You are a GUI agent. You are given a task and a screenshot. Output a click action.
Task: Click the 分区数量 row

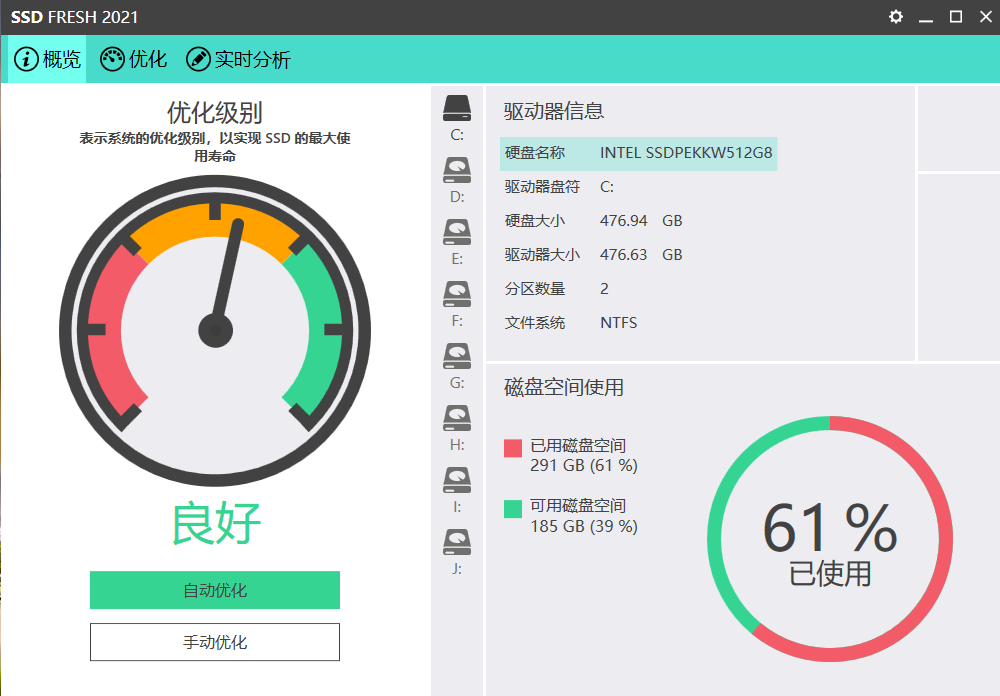[557, 289]
